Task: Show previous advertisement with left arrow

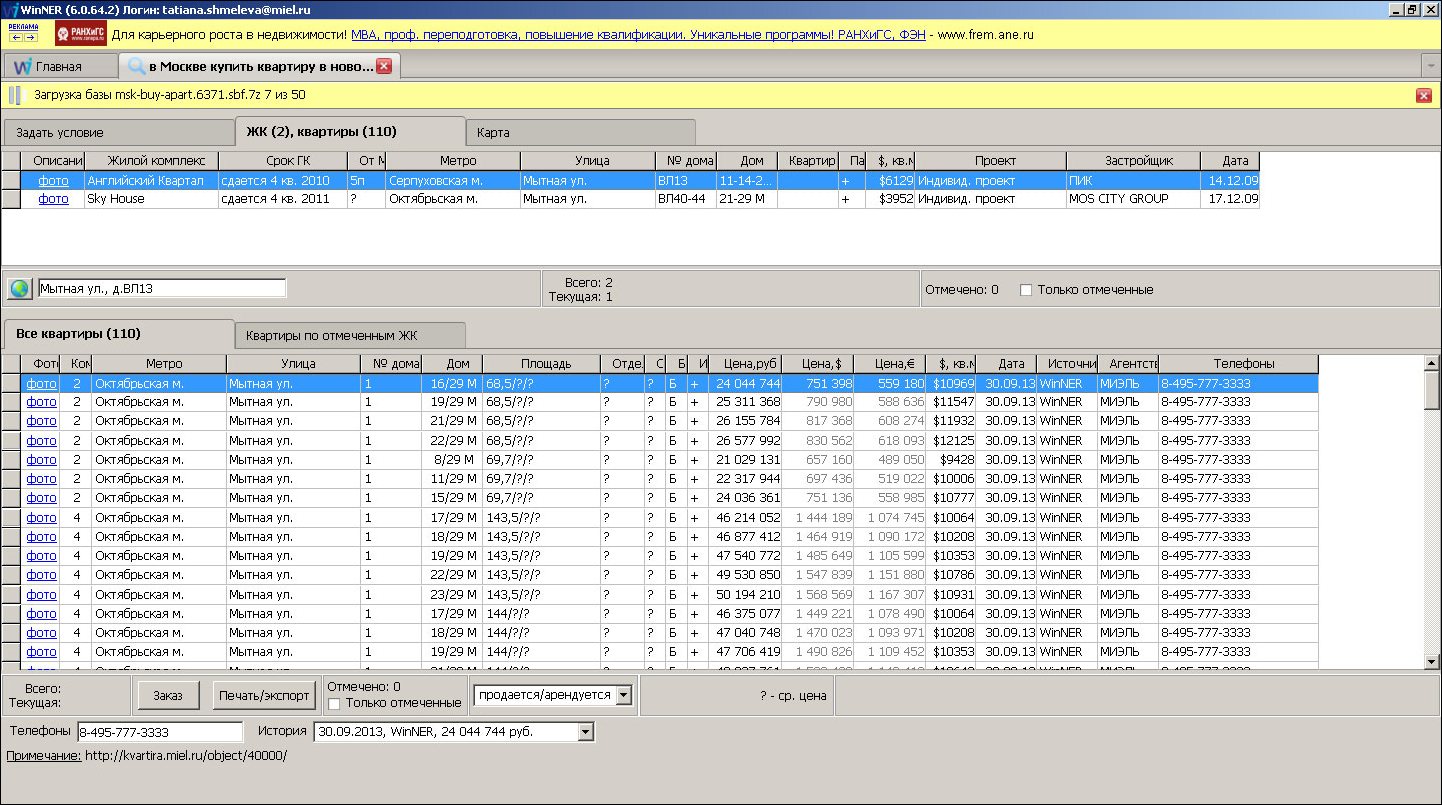Action: 17,36
